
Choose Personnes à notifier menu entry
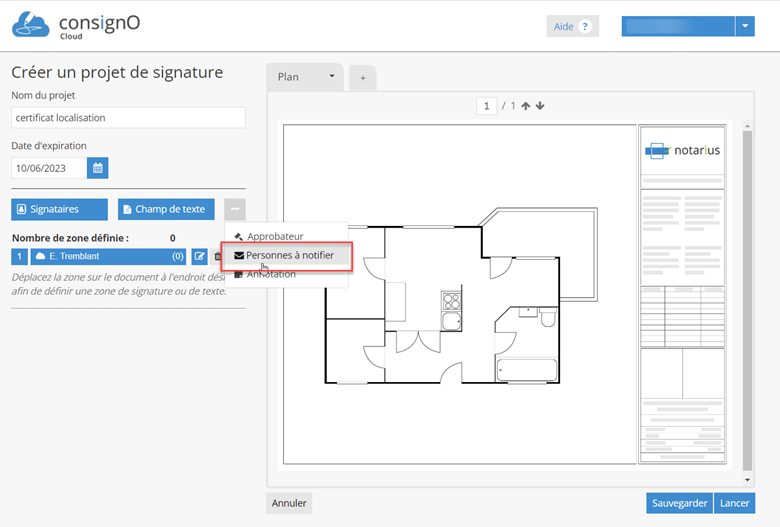click(289, 255)
